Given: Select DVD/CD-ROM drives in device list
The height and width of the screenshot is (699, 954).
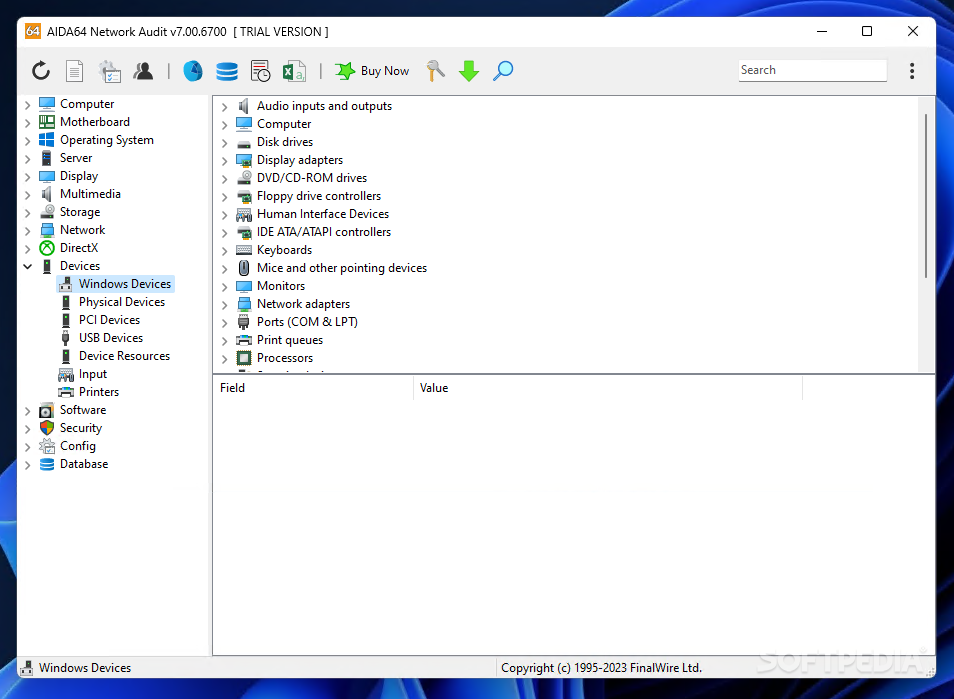Looking at the screenshot, I should pyautogui.click(x=312, y=178).
